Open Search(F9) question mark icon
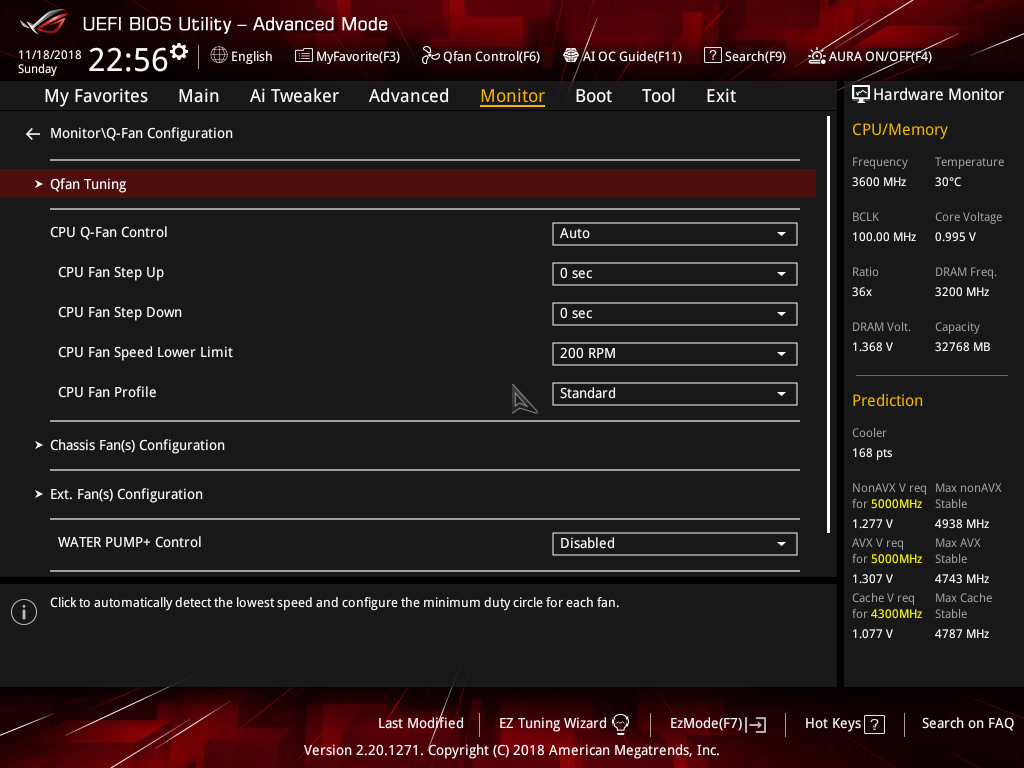1024x768 pixels. [x=712, y=56]
